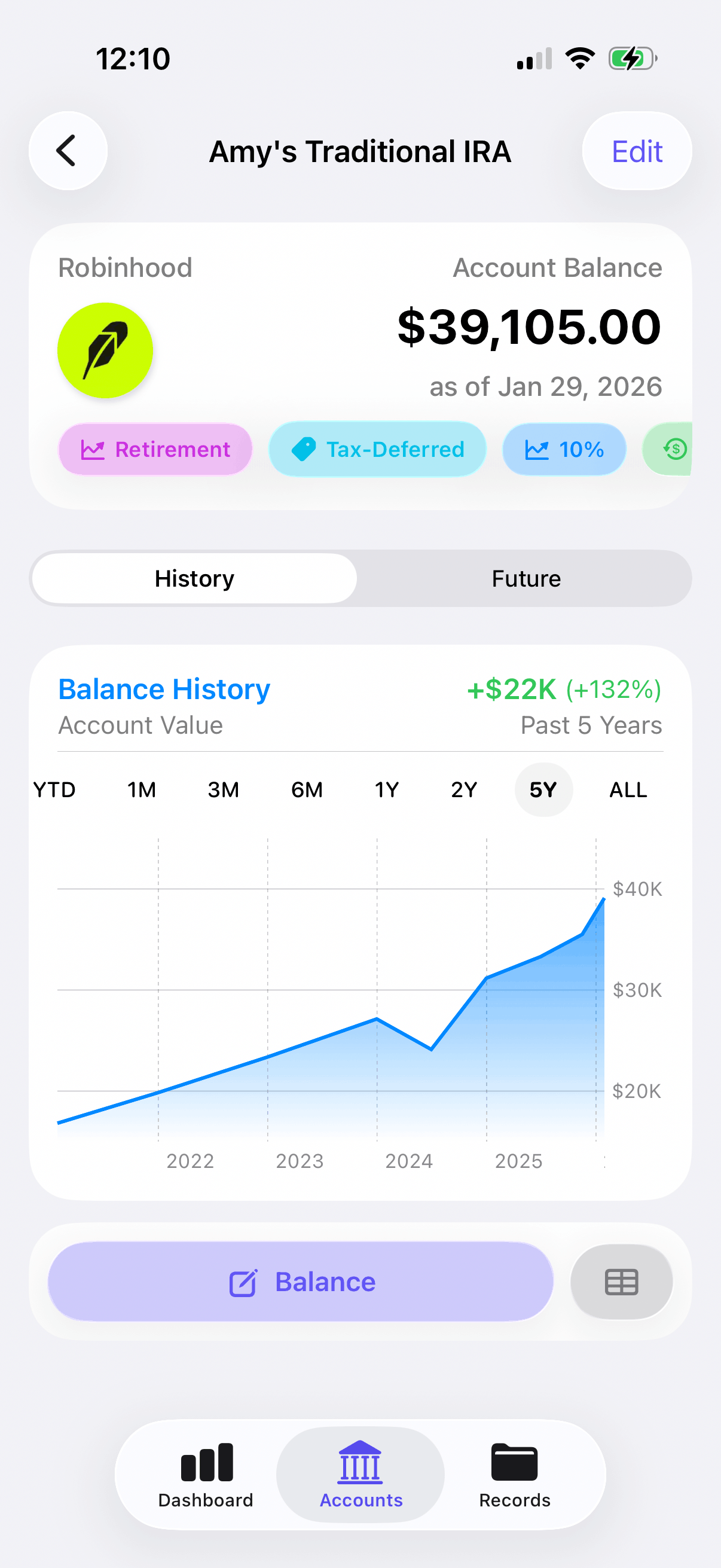Open the table view icon button

point(621,1282)
